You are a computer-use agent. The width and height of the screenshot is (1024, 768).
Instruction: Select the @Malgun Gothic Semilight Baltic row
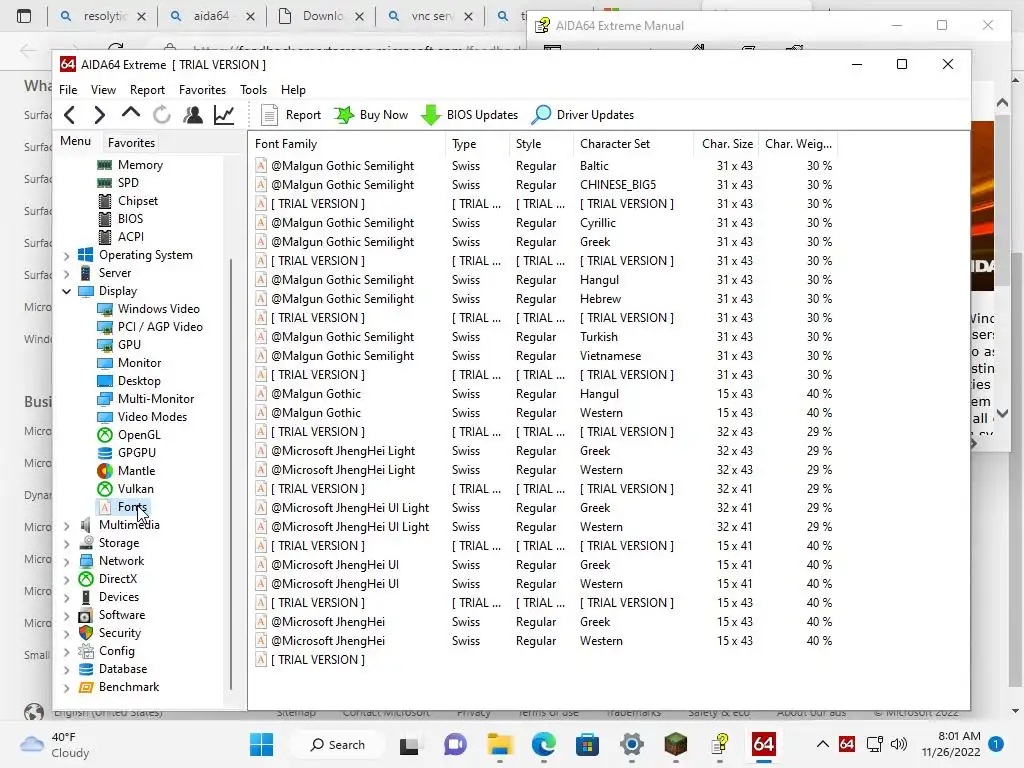click(x=543, y=166)
